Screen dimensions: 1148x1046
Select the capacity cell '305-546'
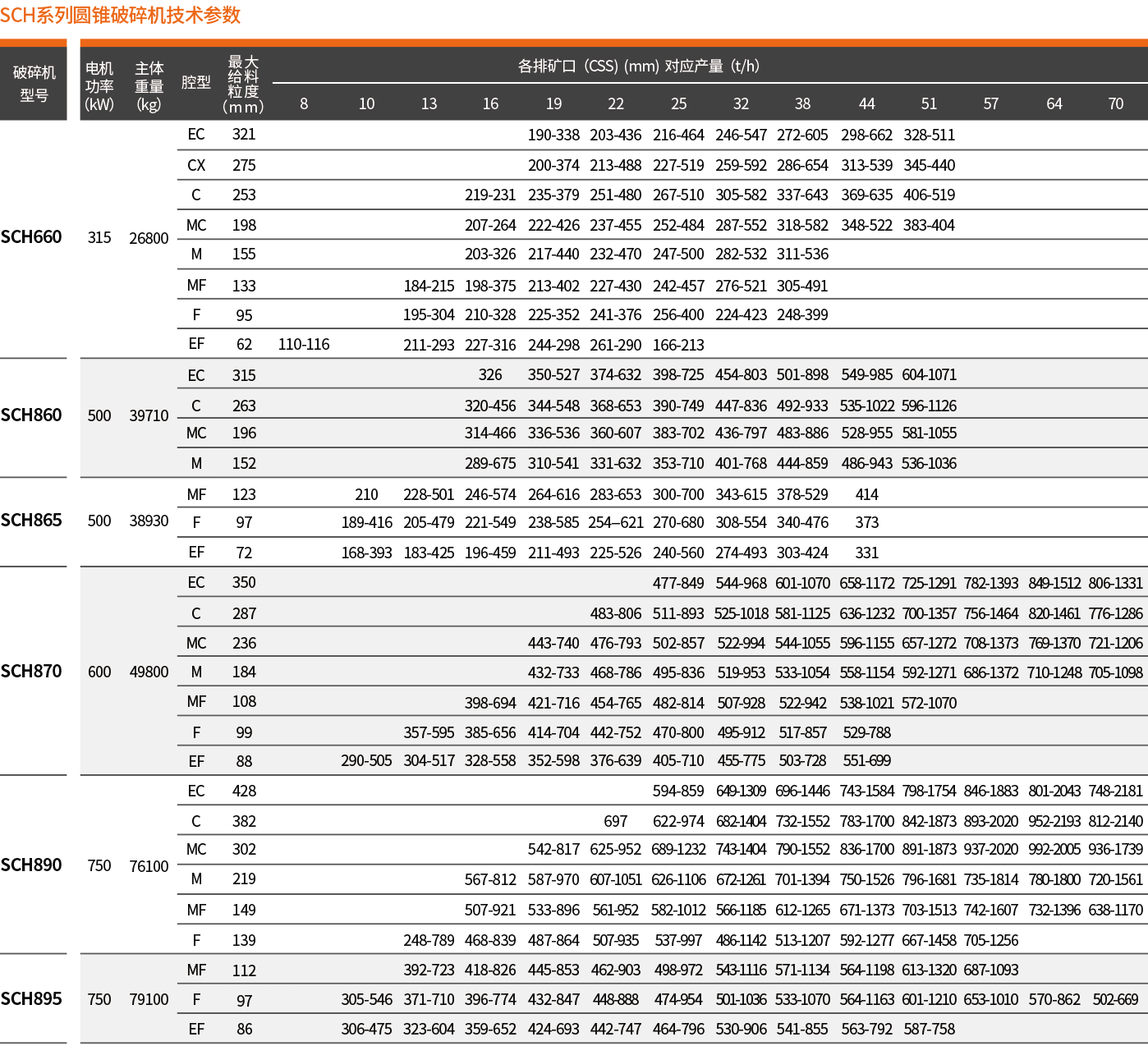click(366, 1000)
